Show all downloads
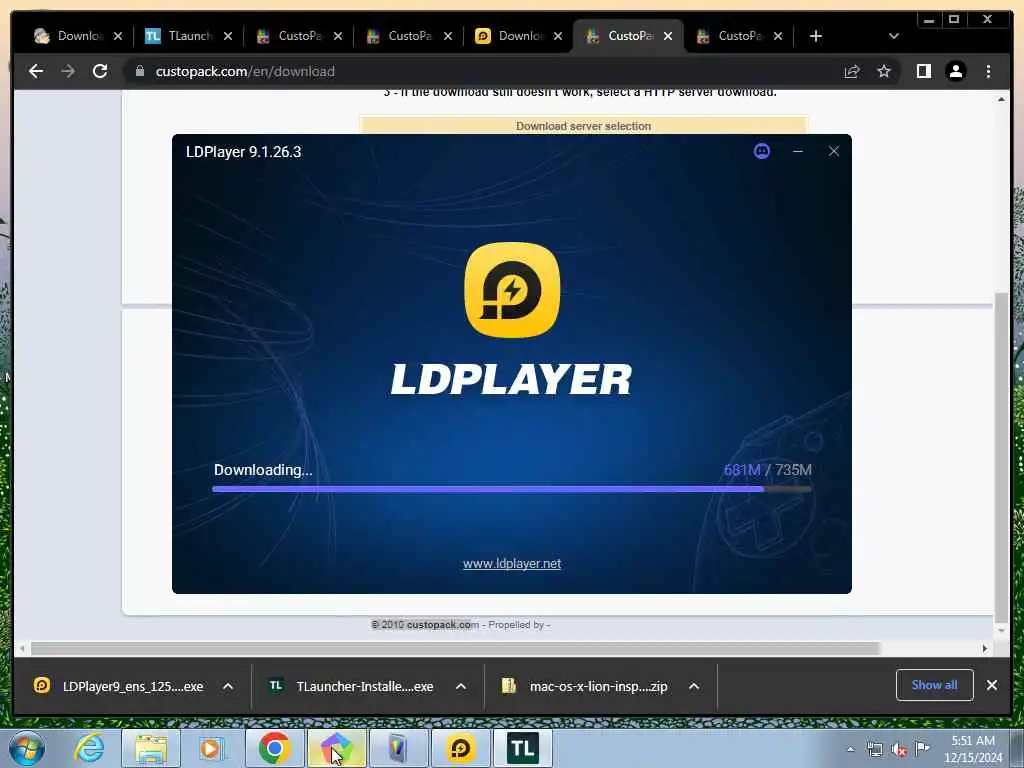1024x768 pixels. 935,685
